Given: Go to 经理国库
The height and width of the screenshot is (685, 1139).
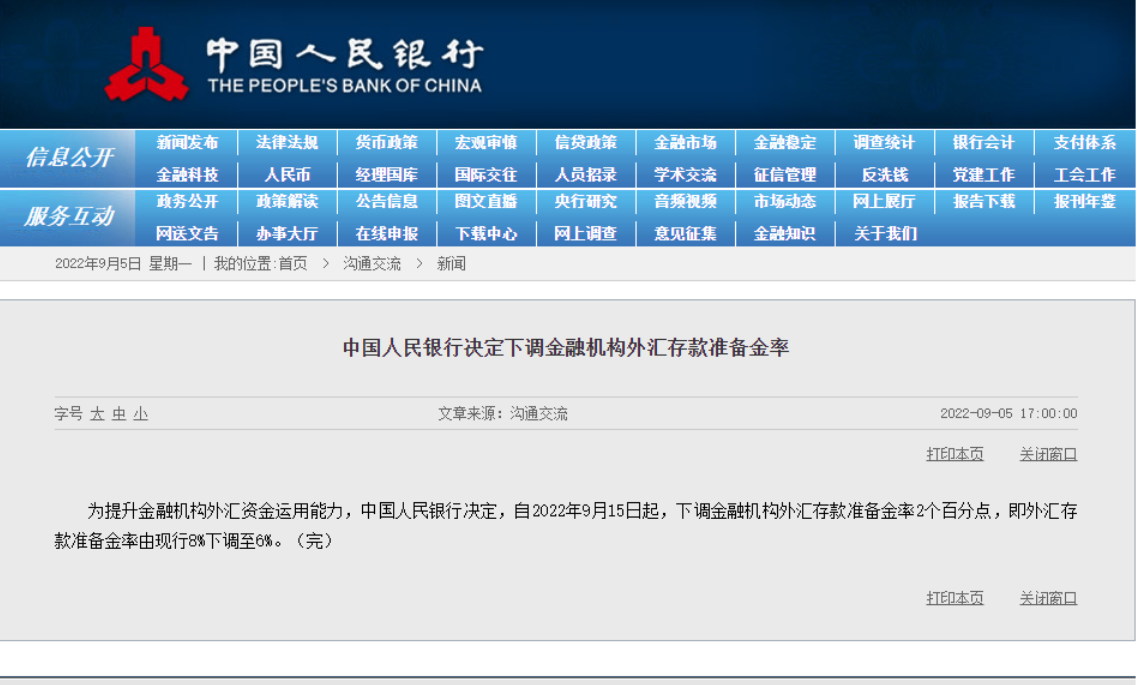Looking at the screenshot, I should [x=386, y=174].
